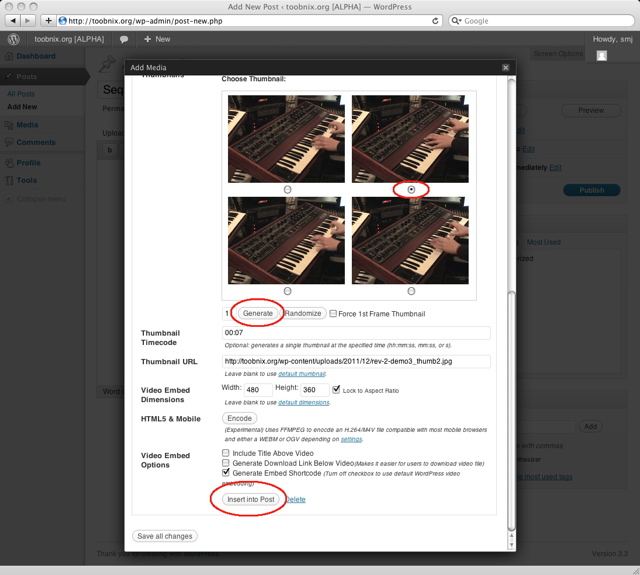Click the Thumbnail URL field
This screenshot has width=640, height=575.
[356, 361]
